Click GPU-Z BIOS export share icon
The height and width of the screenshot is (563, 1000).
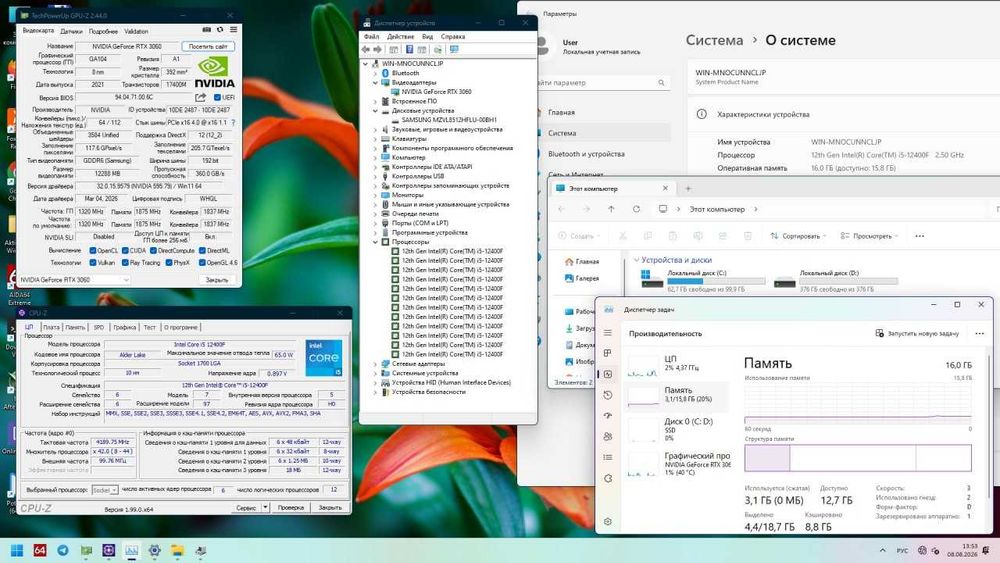point(200,98)
